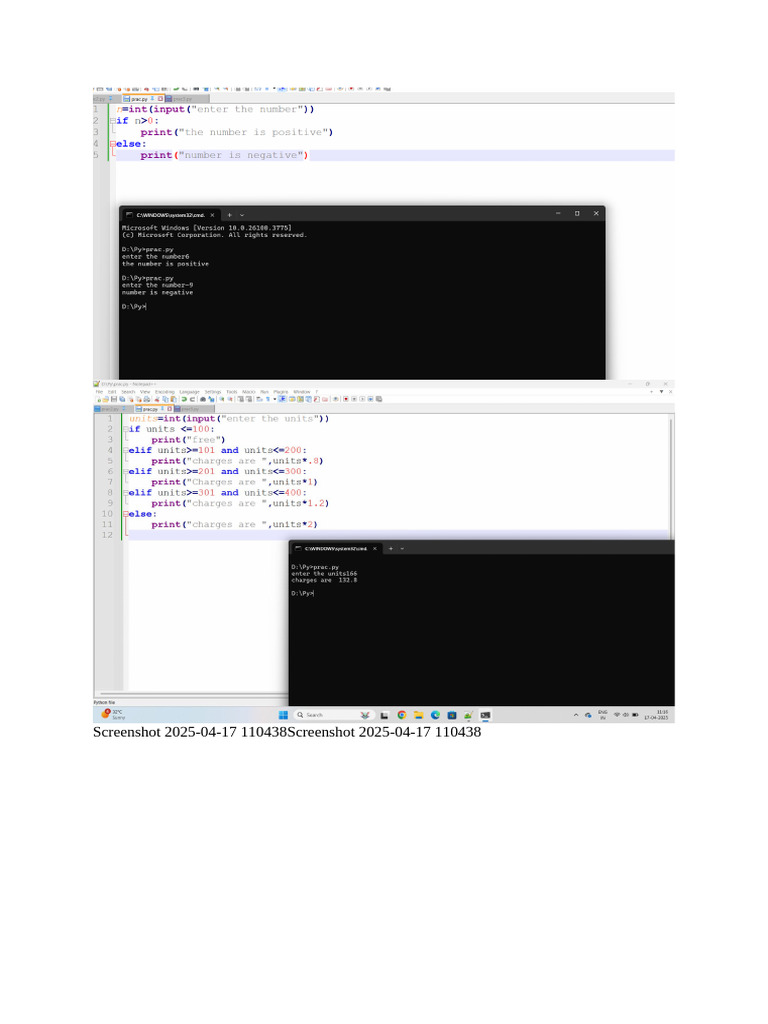Click the 'number is negative' print line in editor

point(224,155)
